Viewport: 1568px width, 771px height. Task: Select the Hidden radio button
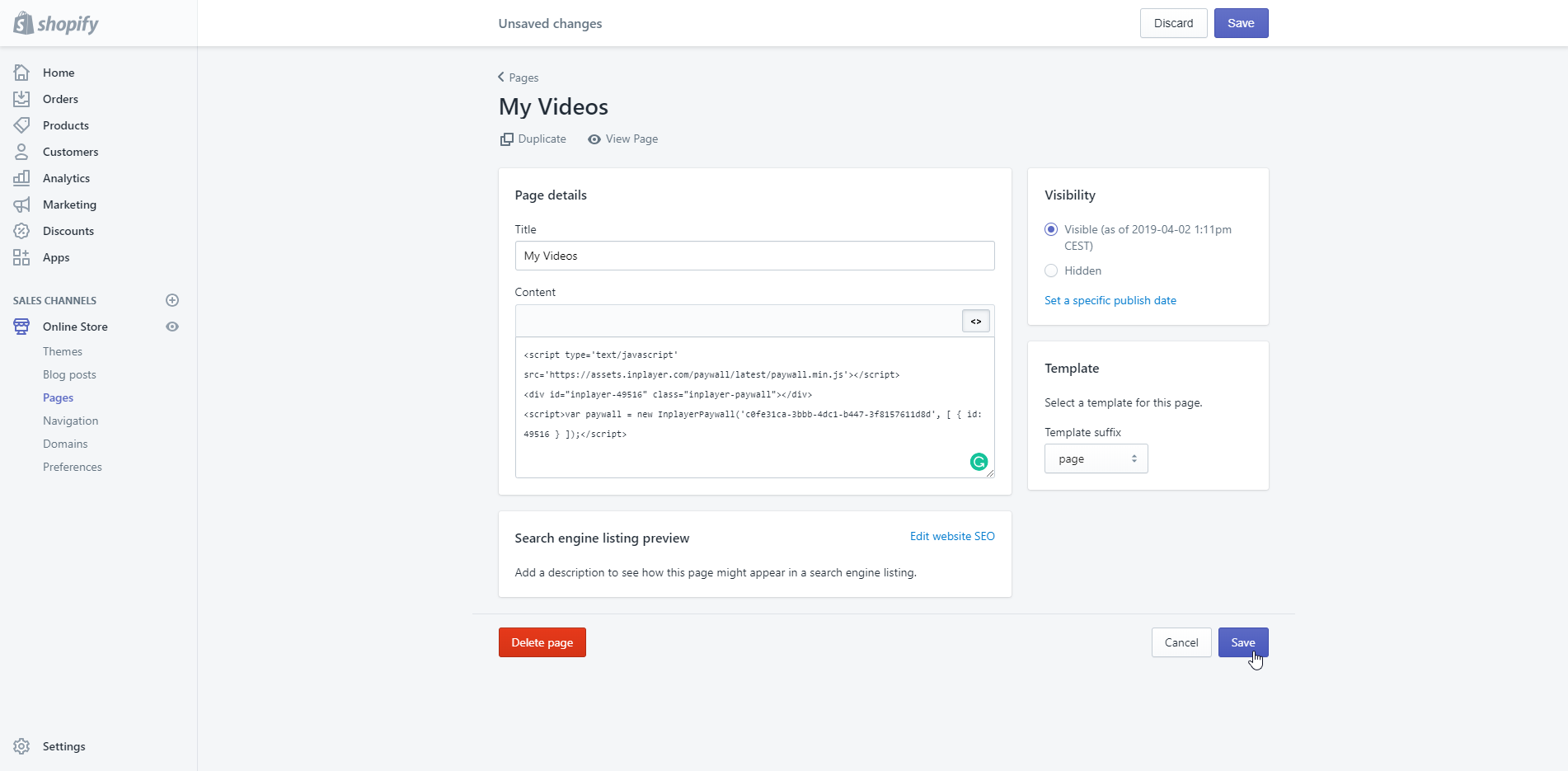tap(1051, 270)
